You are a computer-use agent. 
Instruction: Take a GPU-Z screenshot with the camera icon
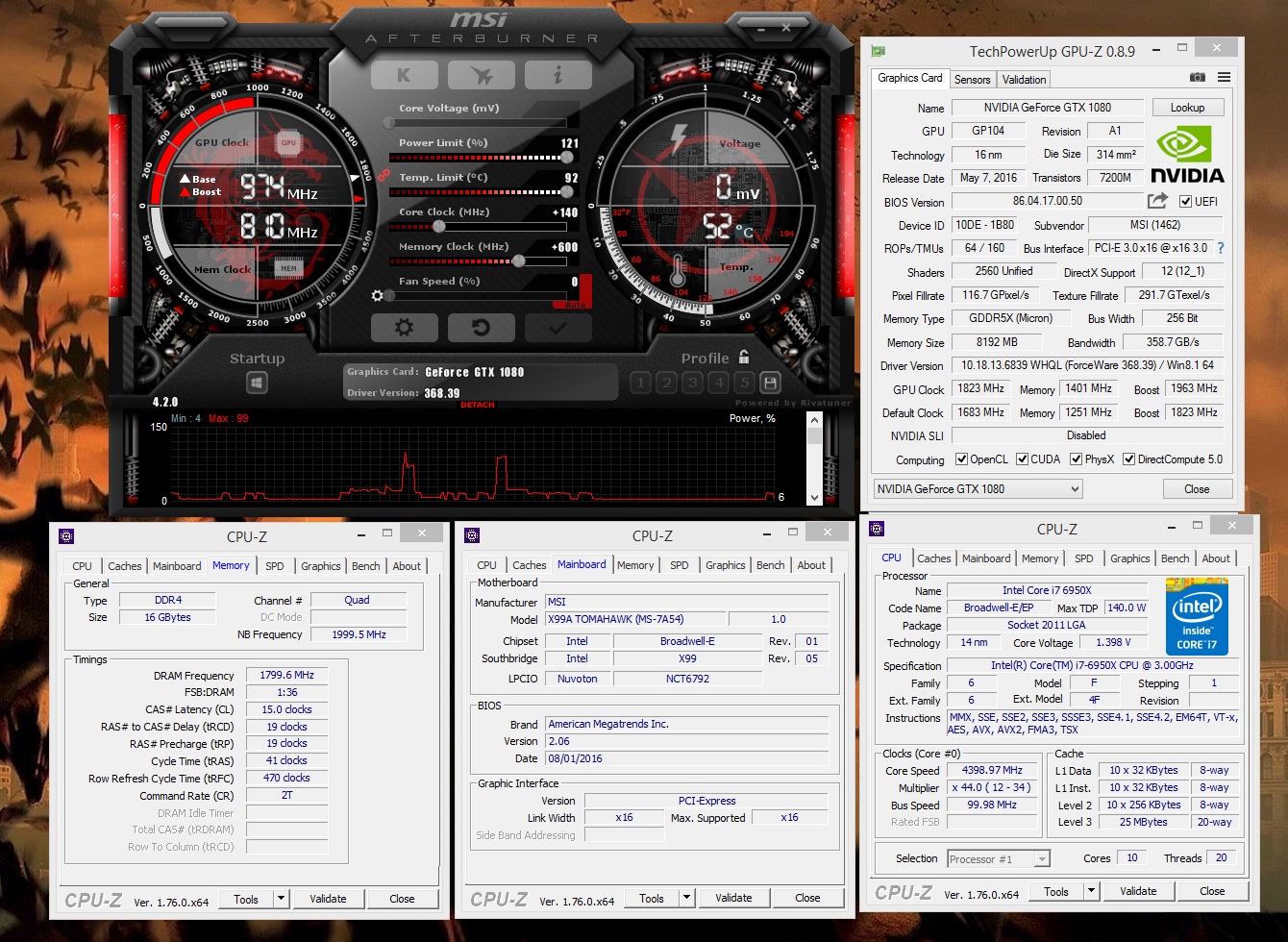click(1198, 77)
